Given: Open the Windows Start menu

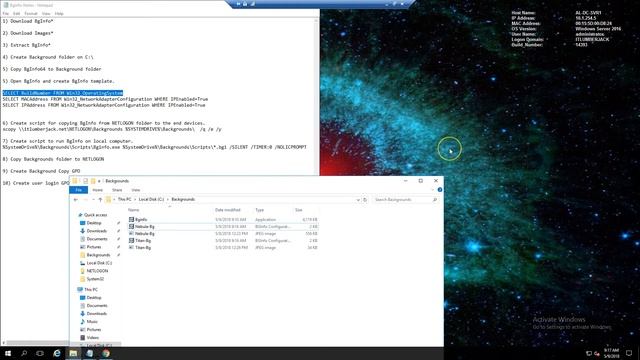Looking at the screenshot, I should tap(8, 353).
